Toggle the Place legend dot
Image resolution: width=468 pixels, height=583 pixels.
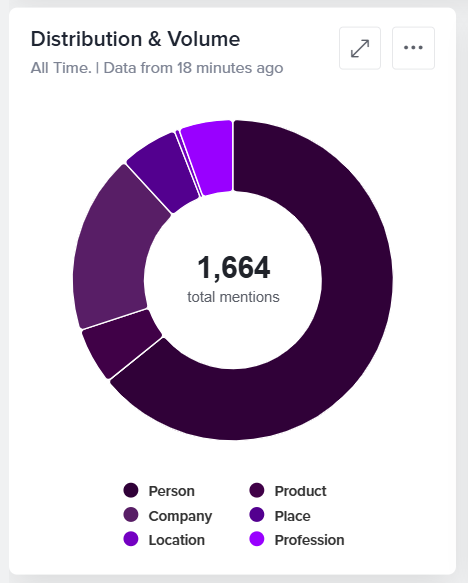(x=257, y=515)
